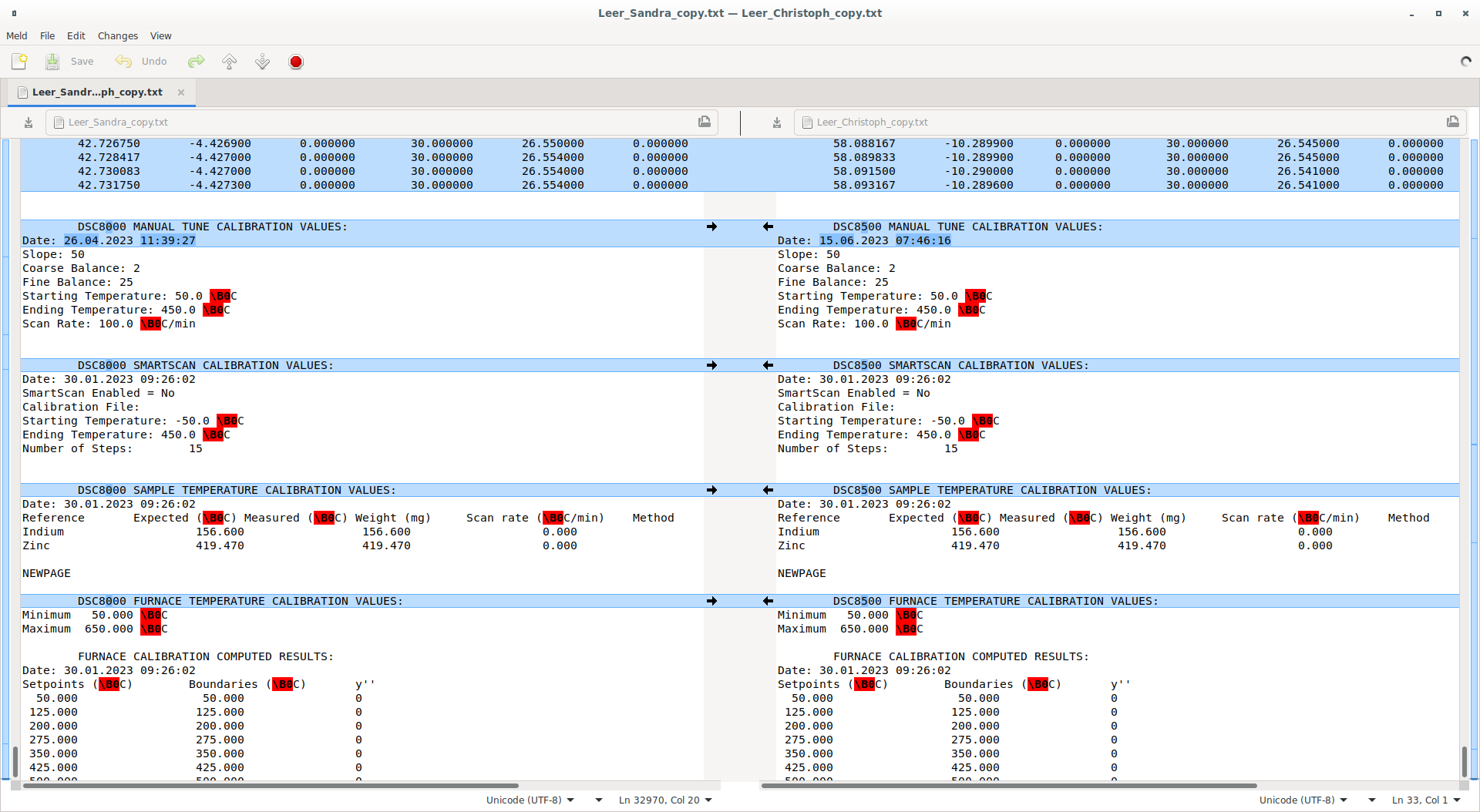Push FURNACE TEMPERATURE change to right pane
Viewport: 1480px width, 812px height.
point(711,601)
